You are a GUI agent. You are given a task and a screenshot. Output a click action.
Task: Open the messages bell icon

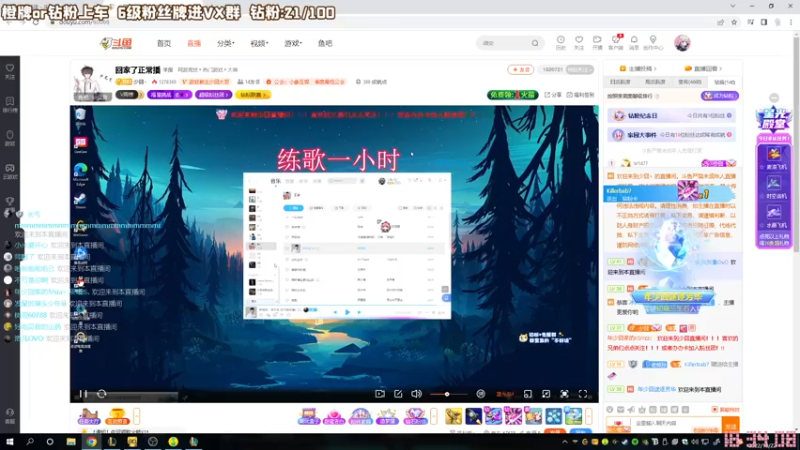click(x=634, y=42)
